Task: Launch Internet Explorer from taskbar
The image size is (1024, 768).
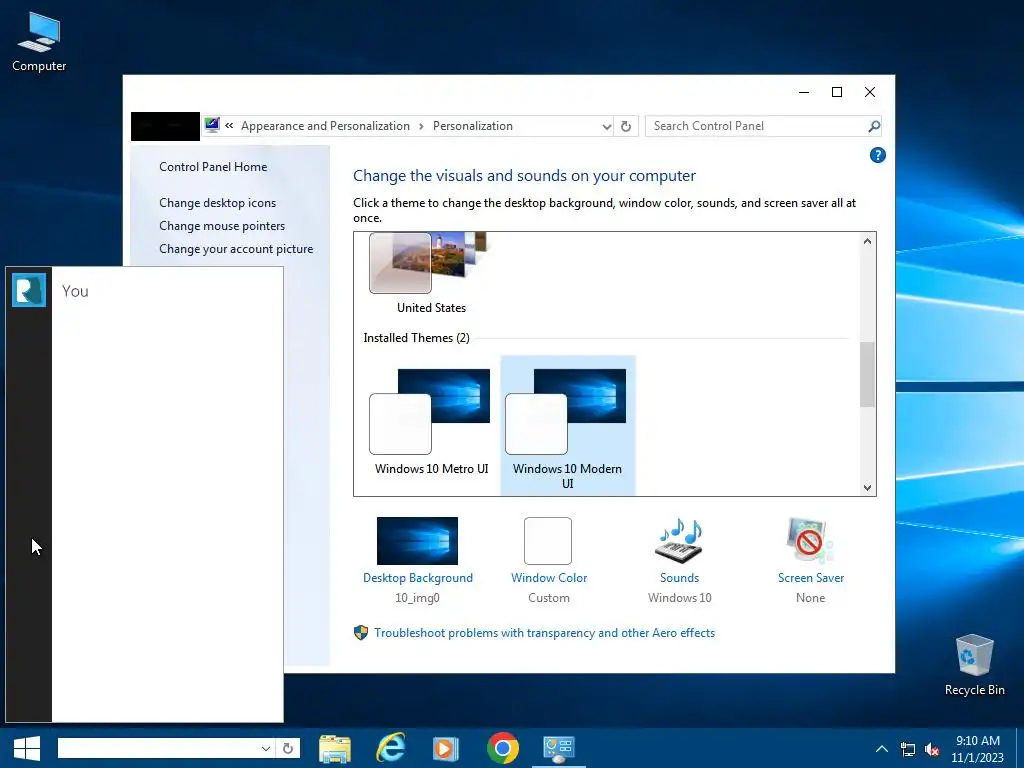Action: coord(391,748)
